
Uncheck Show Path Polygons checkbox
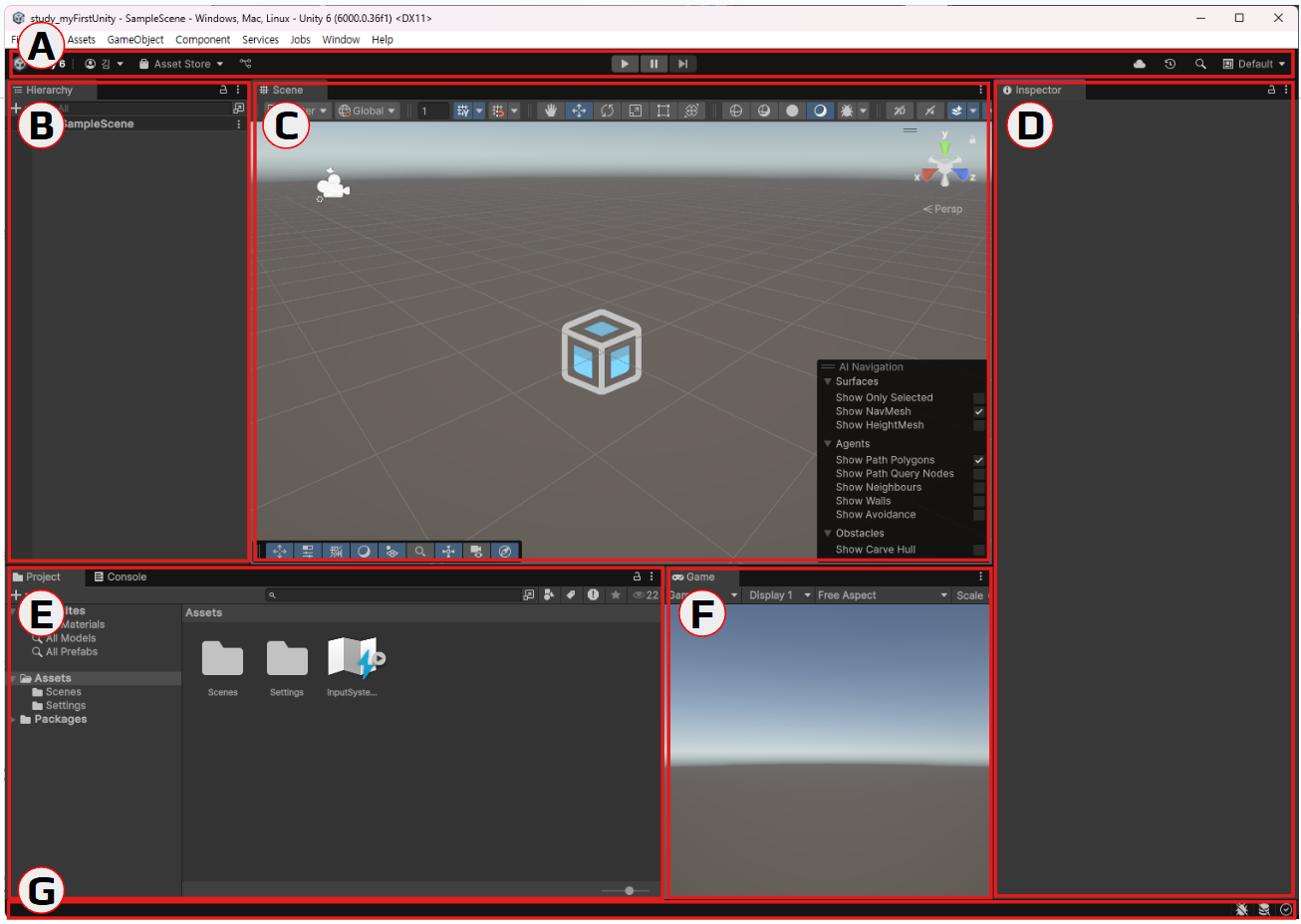pos(978,460)
